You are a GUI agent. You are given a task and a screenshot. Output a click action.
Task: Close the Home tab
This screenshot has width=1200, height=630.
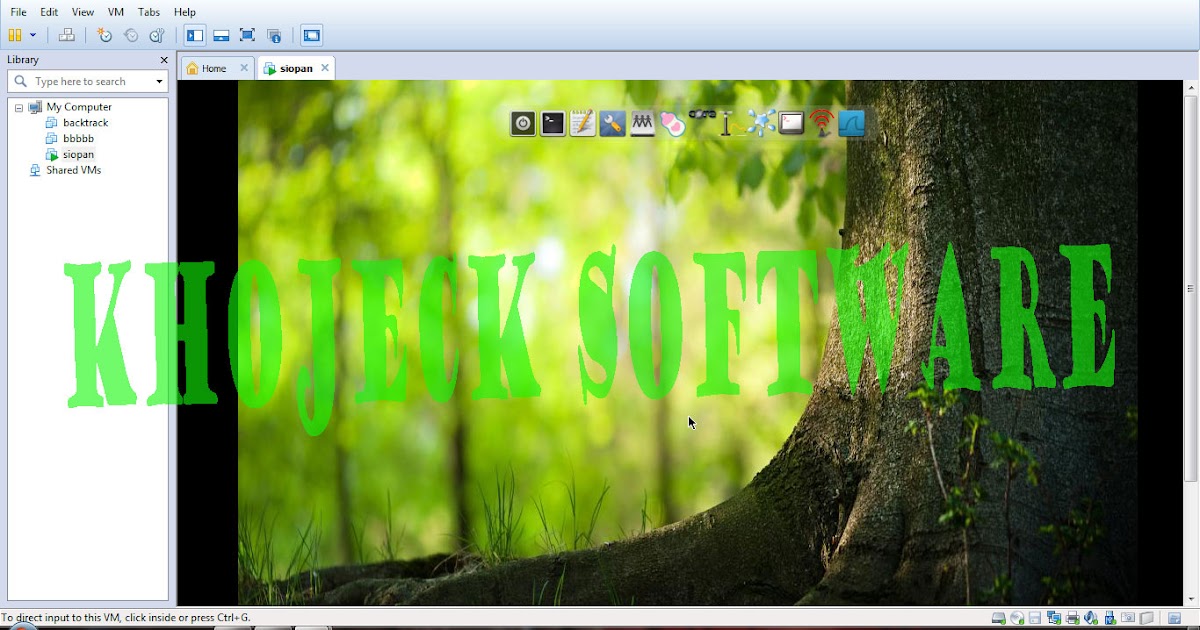[x=244, y=68]
